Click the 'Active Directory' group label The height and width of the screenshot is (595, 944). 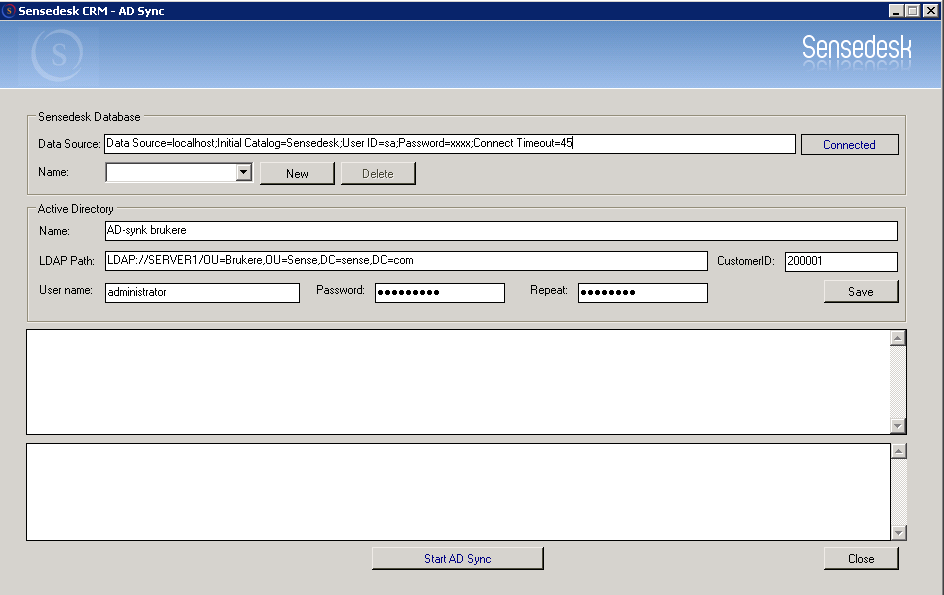(75, 209)
